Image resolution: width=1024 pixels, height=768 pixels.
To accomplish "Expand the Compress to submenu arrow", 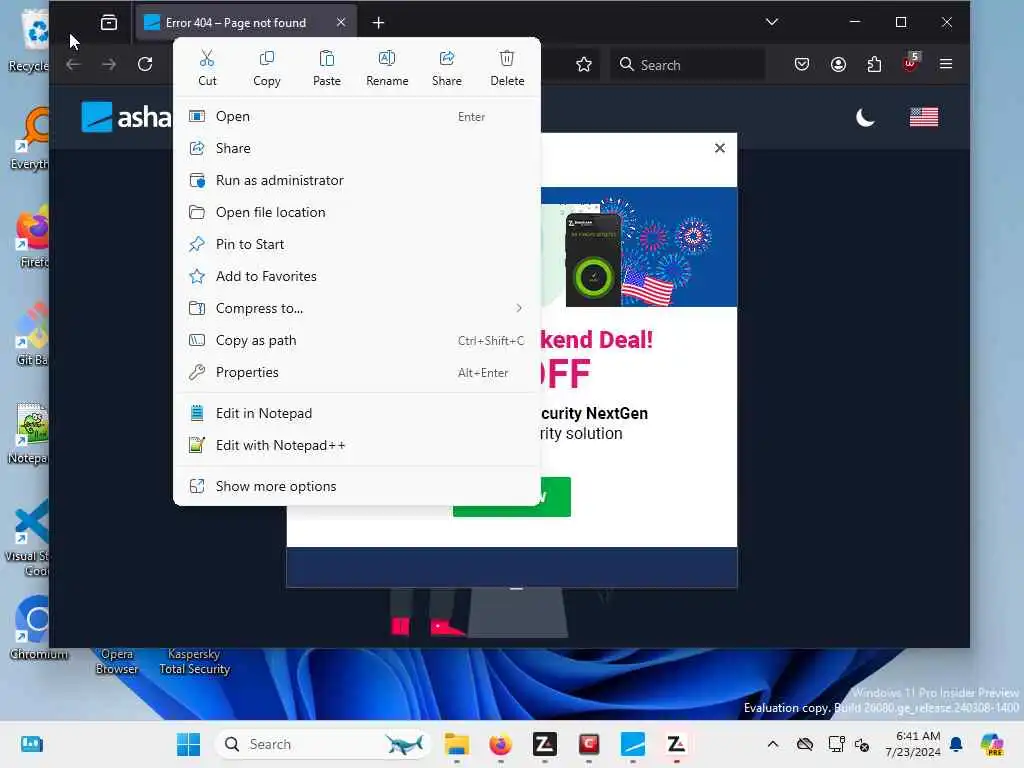I will (519, 308).
